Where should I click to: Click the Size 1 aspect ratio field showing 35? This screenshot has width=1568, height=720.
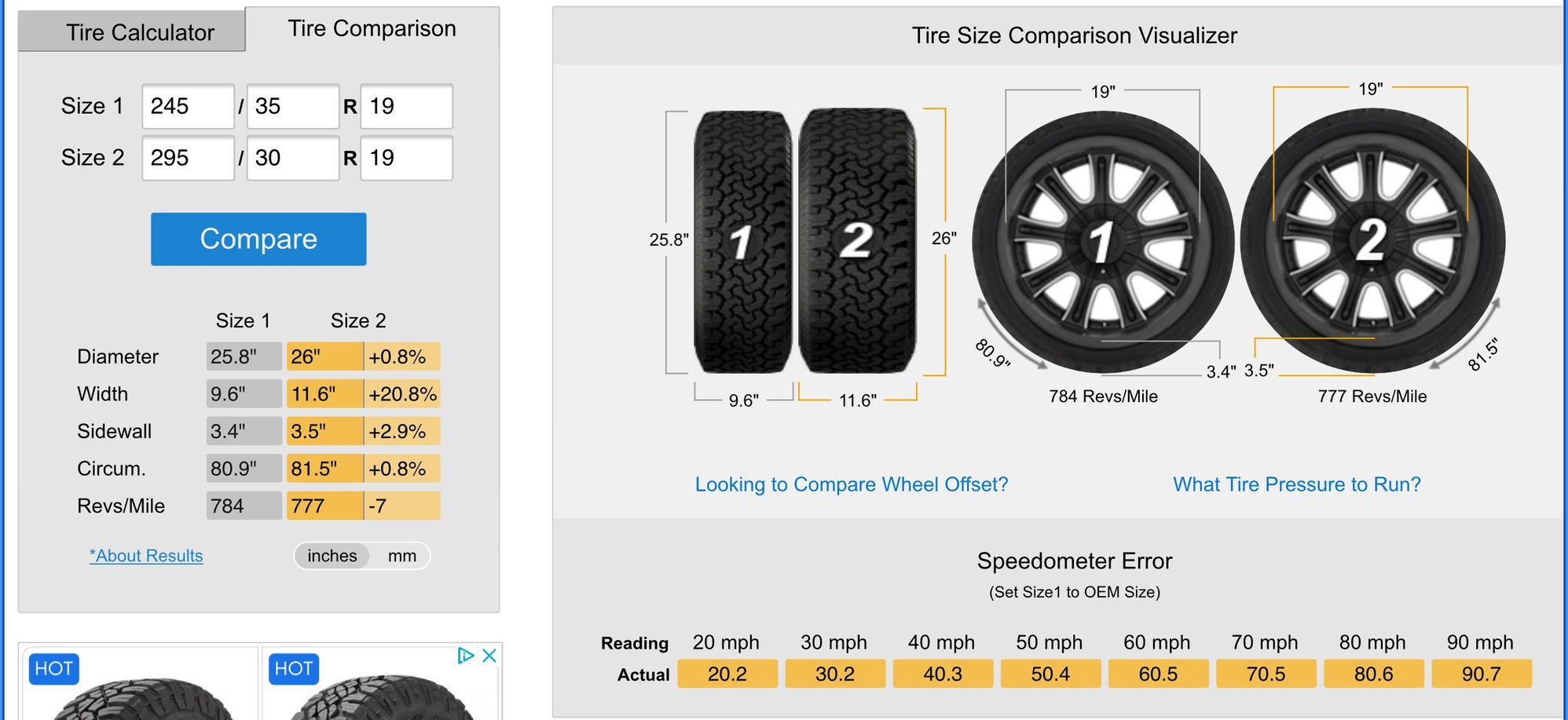[292, 106]
